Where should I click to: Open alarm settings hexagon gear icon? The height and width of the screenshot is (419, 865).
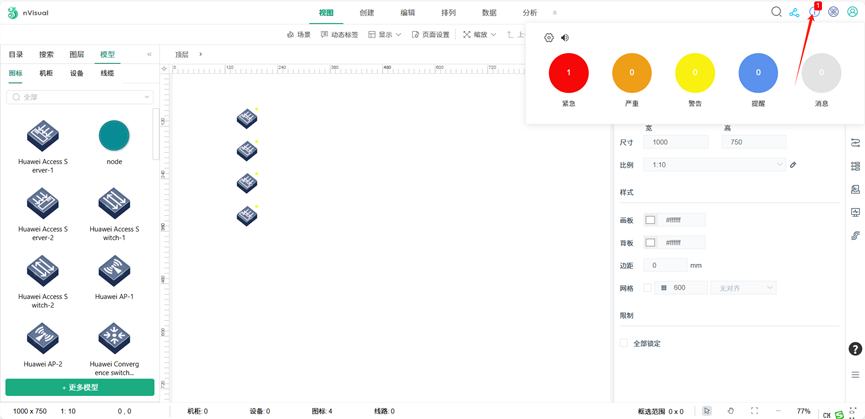tap(548, 37)
